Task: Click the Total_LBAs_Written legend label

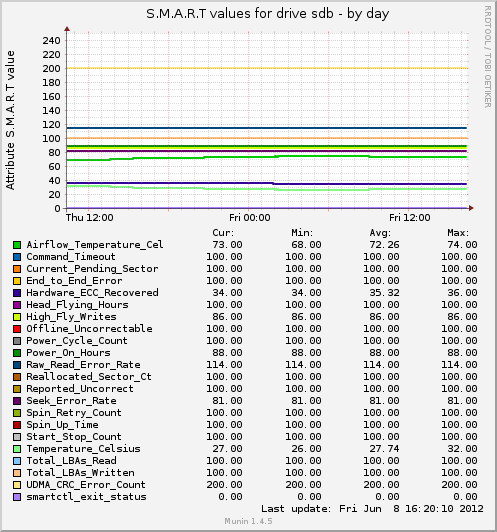Action: pyautogui.click(x=80, y=473)
